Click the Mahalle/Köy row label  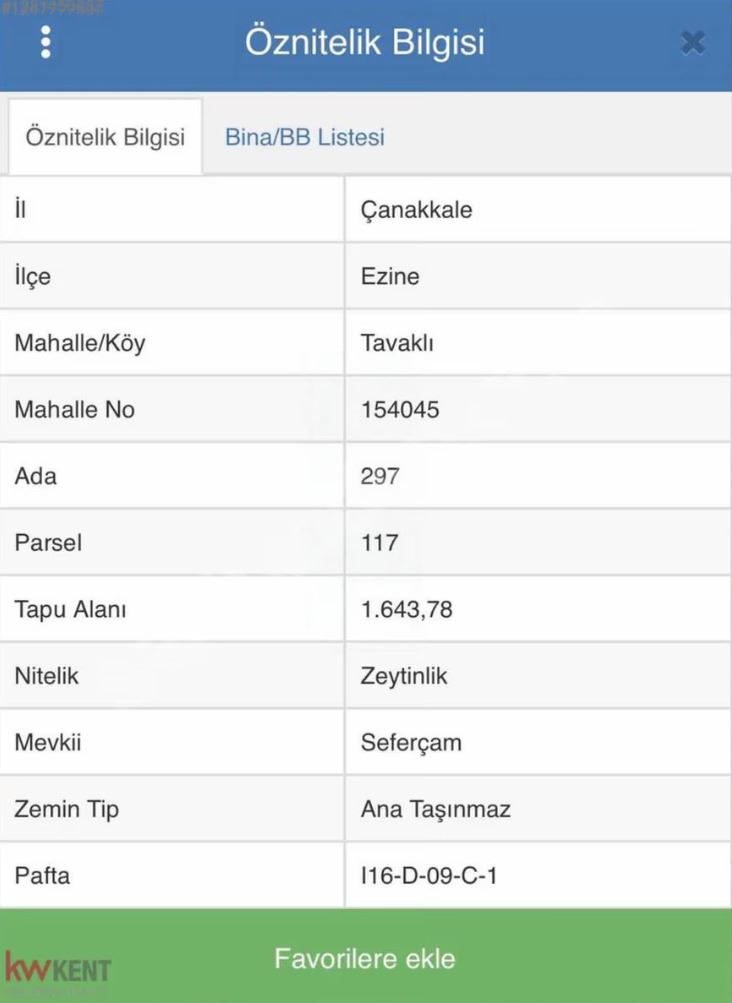(80, 343)
